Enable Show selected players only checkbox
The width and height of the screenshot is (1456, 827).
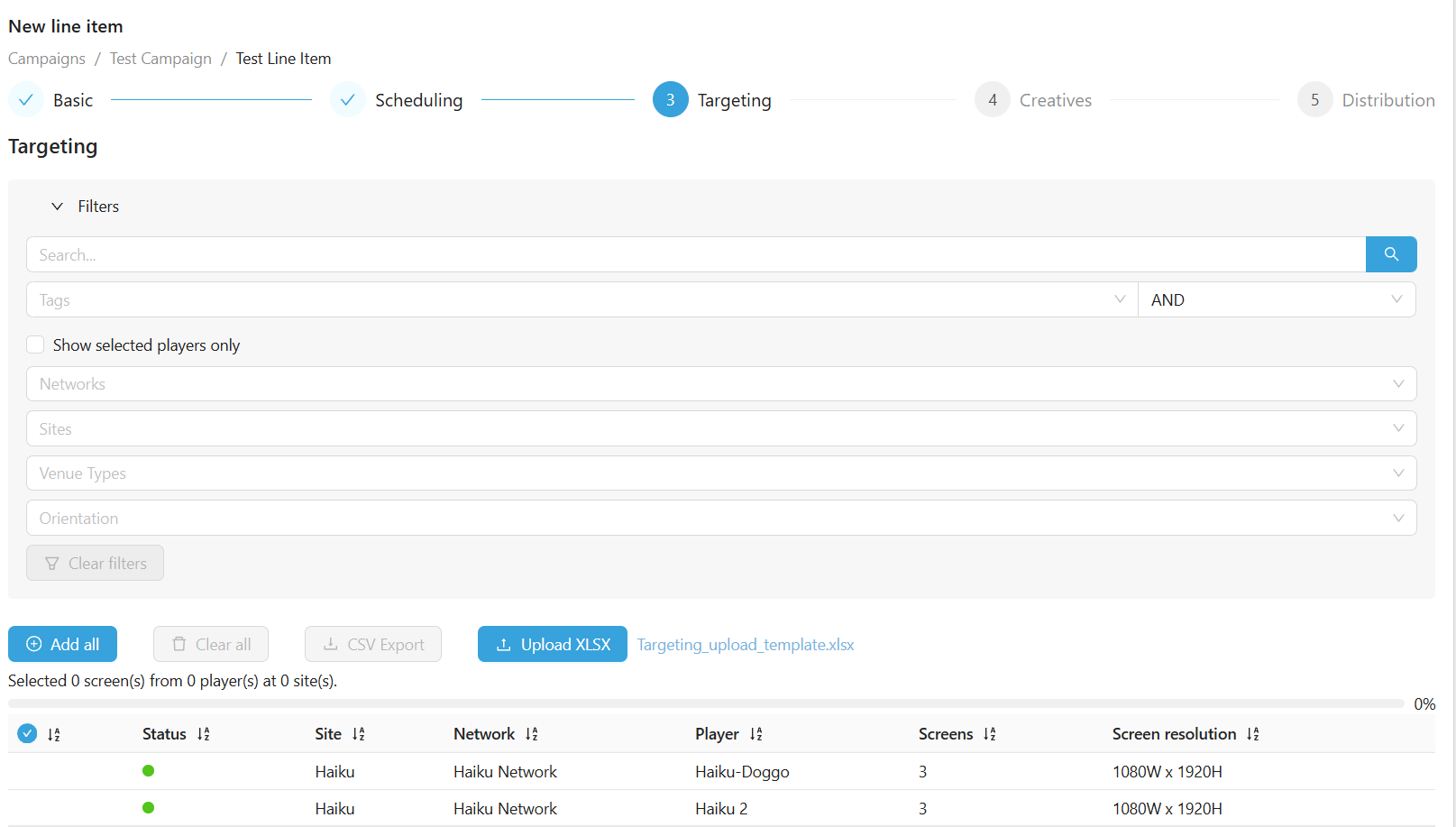point(35,345)
